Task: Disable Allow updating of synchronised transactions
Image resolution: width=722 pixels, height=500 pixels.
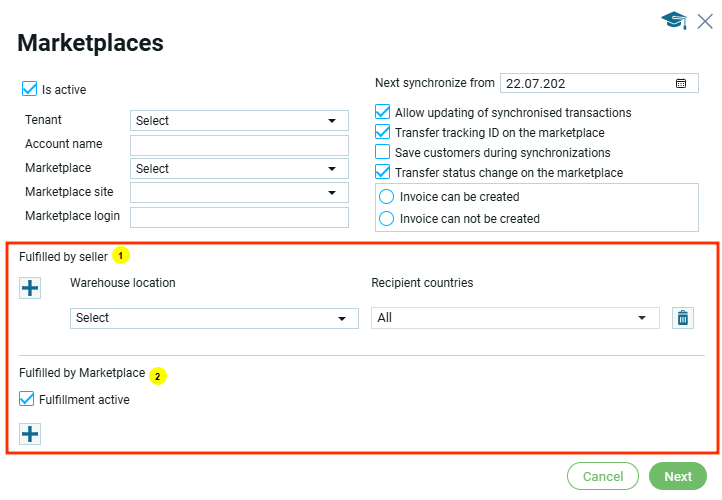Action: 382,113
